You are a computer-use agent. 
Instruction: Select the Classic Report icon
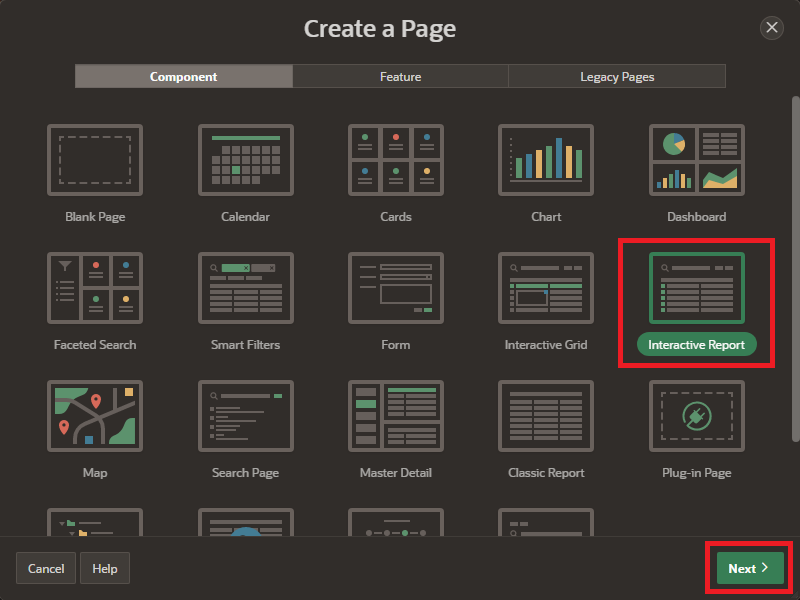(546, 416)
